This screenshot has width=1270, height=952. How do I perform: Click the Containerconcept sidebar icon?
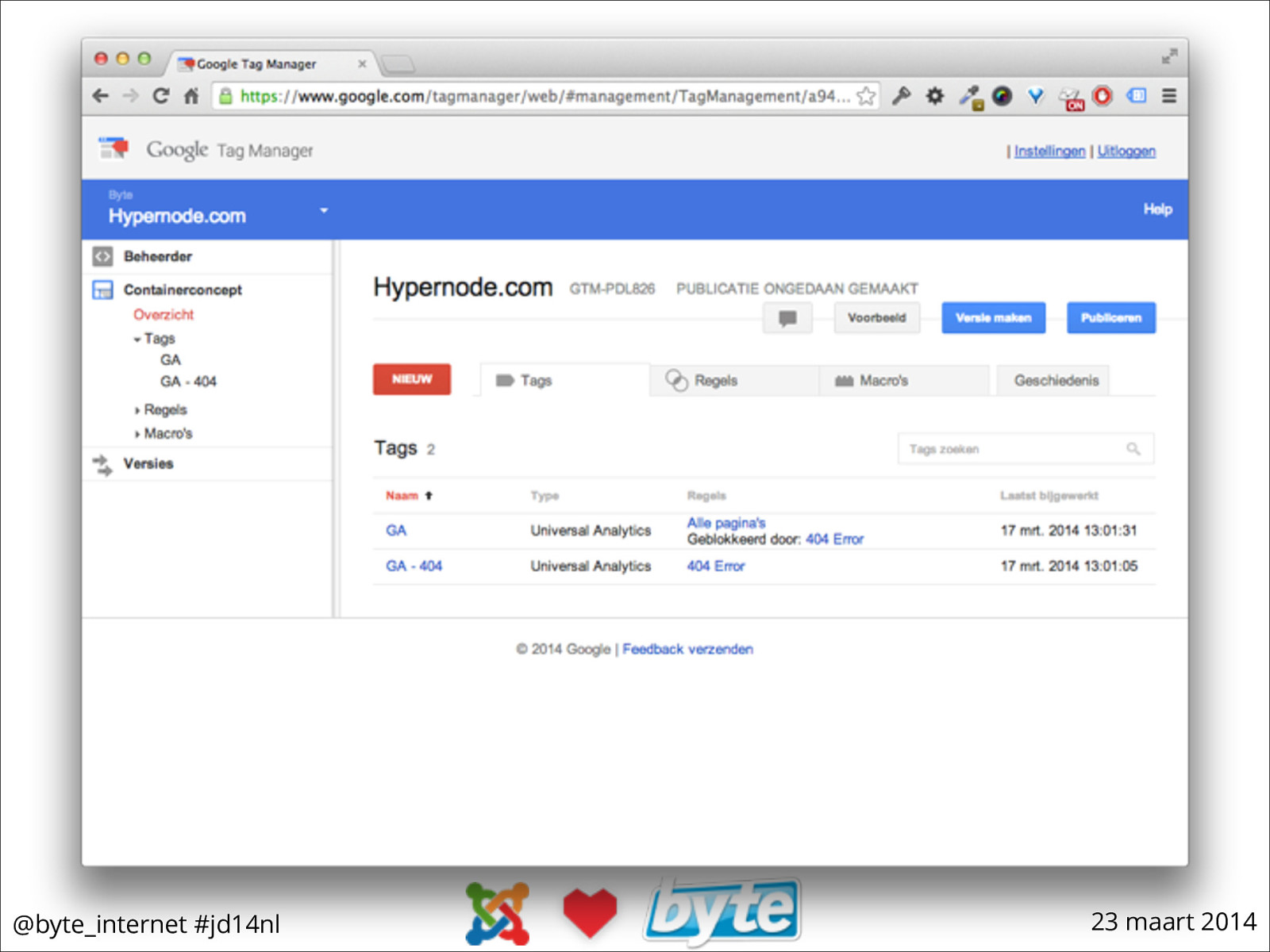click(102, 290)
